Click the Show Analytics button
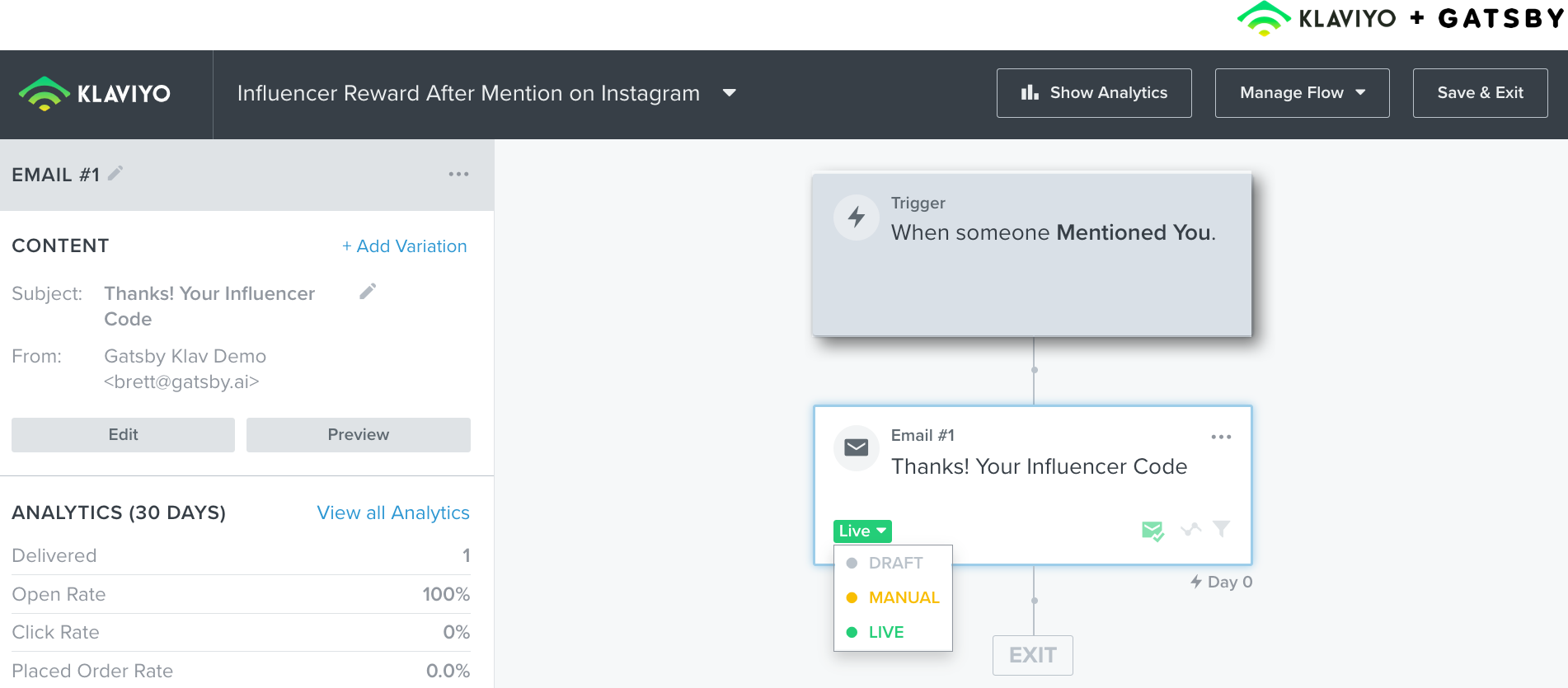The image size is (1568, 688). point(1094,93)
